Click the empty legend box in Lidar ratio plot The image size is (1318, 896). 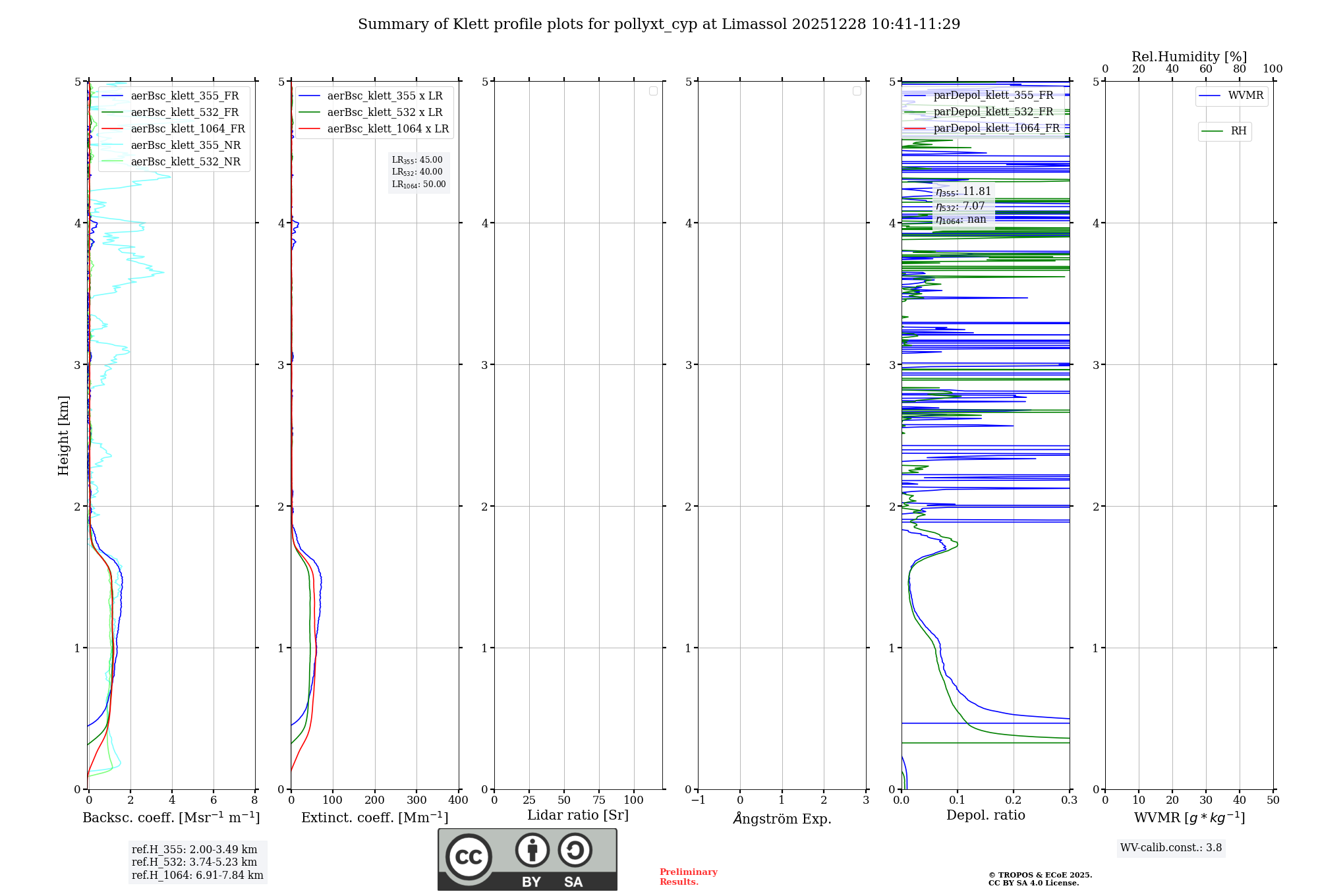[x=653, y=91]
